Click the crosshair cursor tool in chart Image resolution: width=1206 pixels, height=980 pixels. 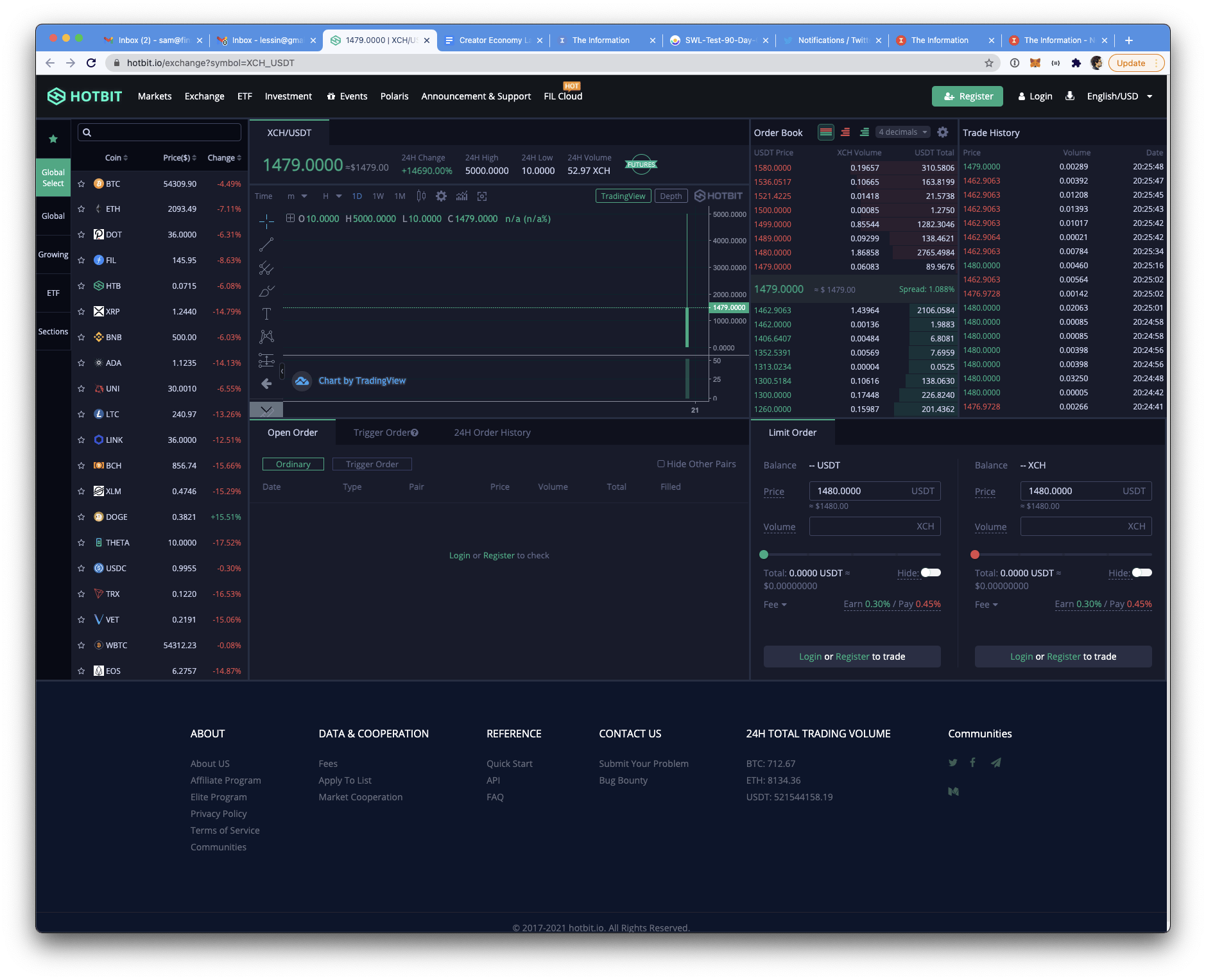pos(266,221)
